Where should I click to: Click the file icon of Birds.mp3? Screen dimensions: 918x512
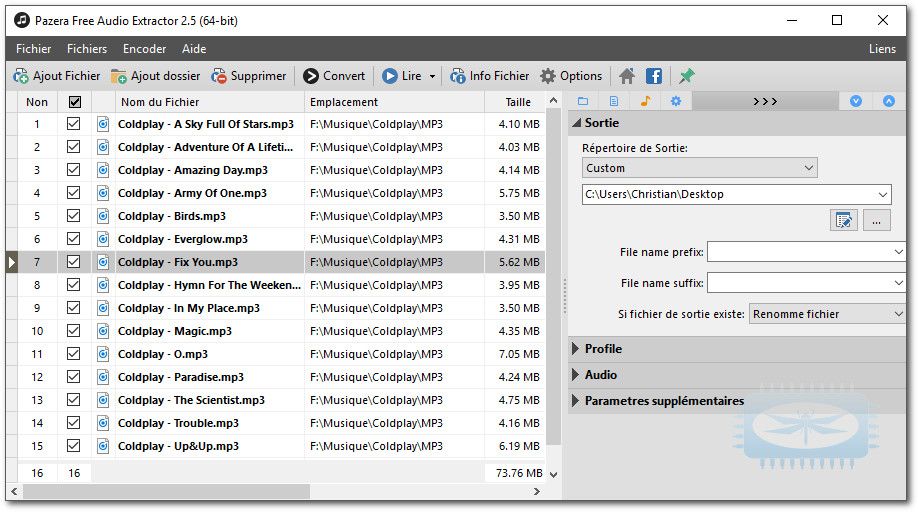point(103,216)
